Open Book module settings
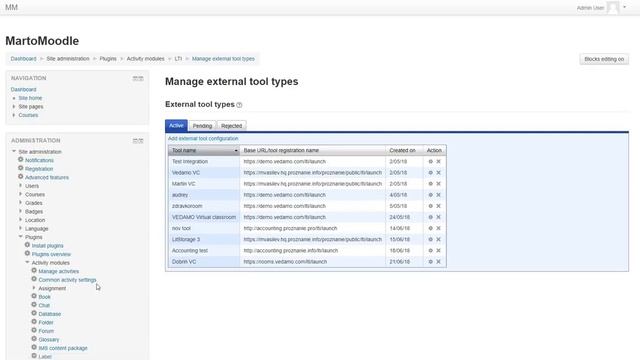 pyautogui.click(x=44, y=297)
